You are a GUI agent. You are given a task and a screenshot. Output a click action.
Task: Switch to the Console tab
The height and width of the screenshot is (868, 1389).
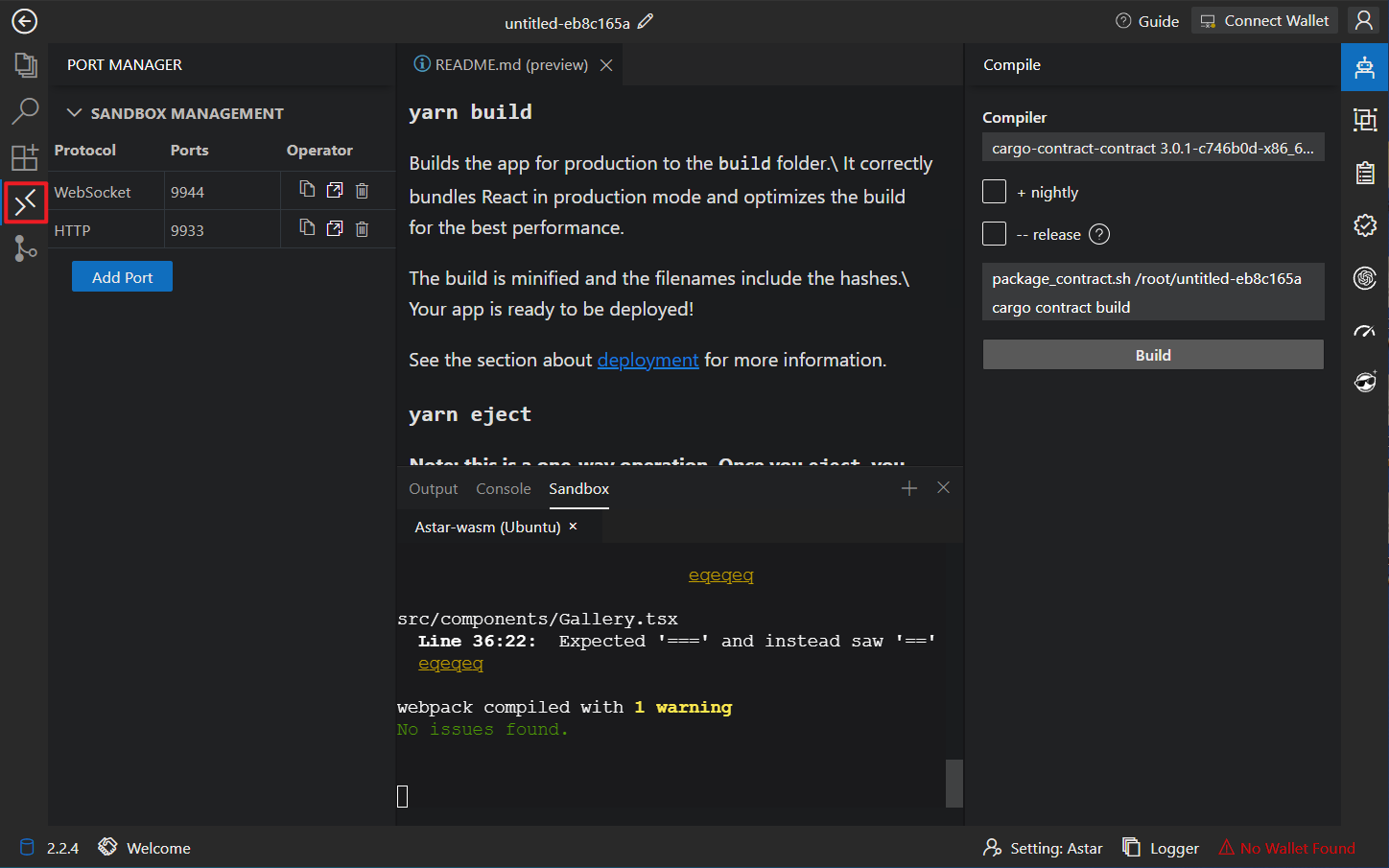tap(503, 489)
